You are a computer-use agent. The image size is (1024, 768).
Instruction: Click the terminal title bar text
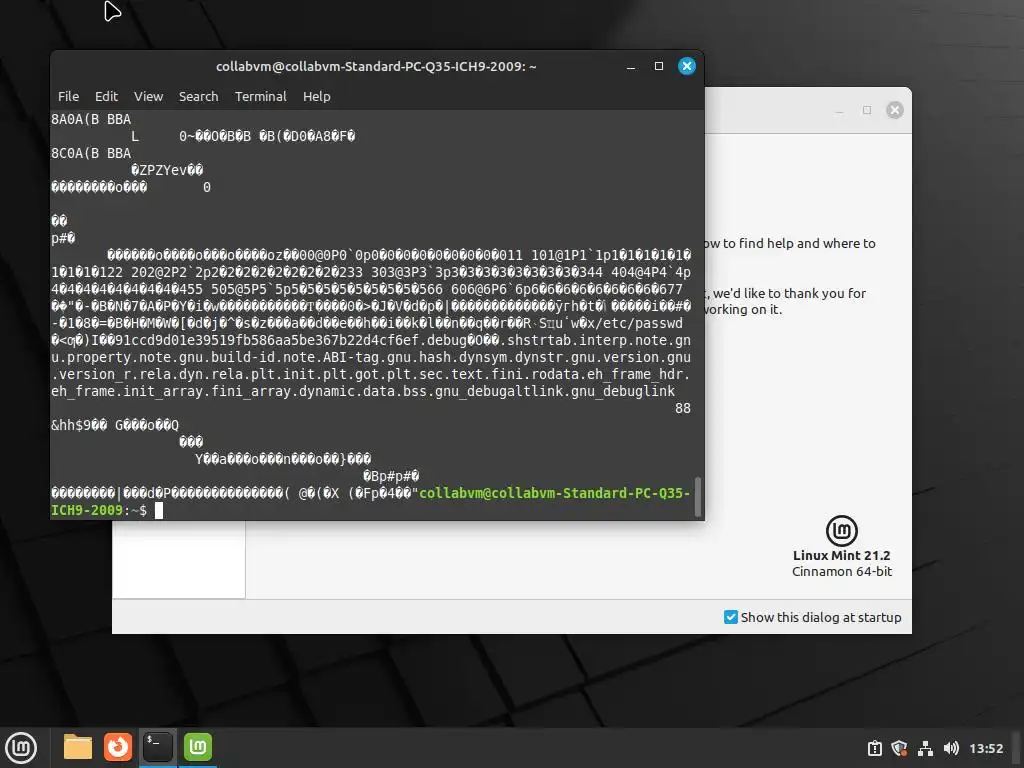(x=376, y=66)
